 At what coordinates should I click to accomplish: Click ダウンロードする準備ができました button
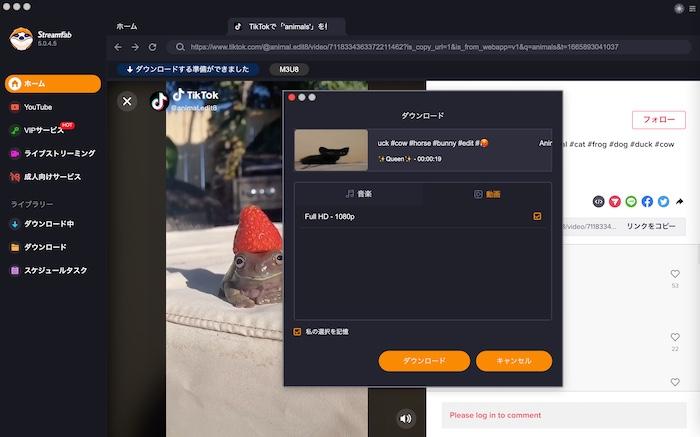[x=188, y=70]
